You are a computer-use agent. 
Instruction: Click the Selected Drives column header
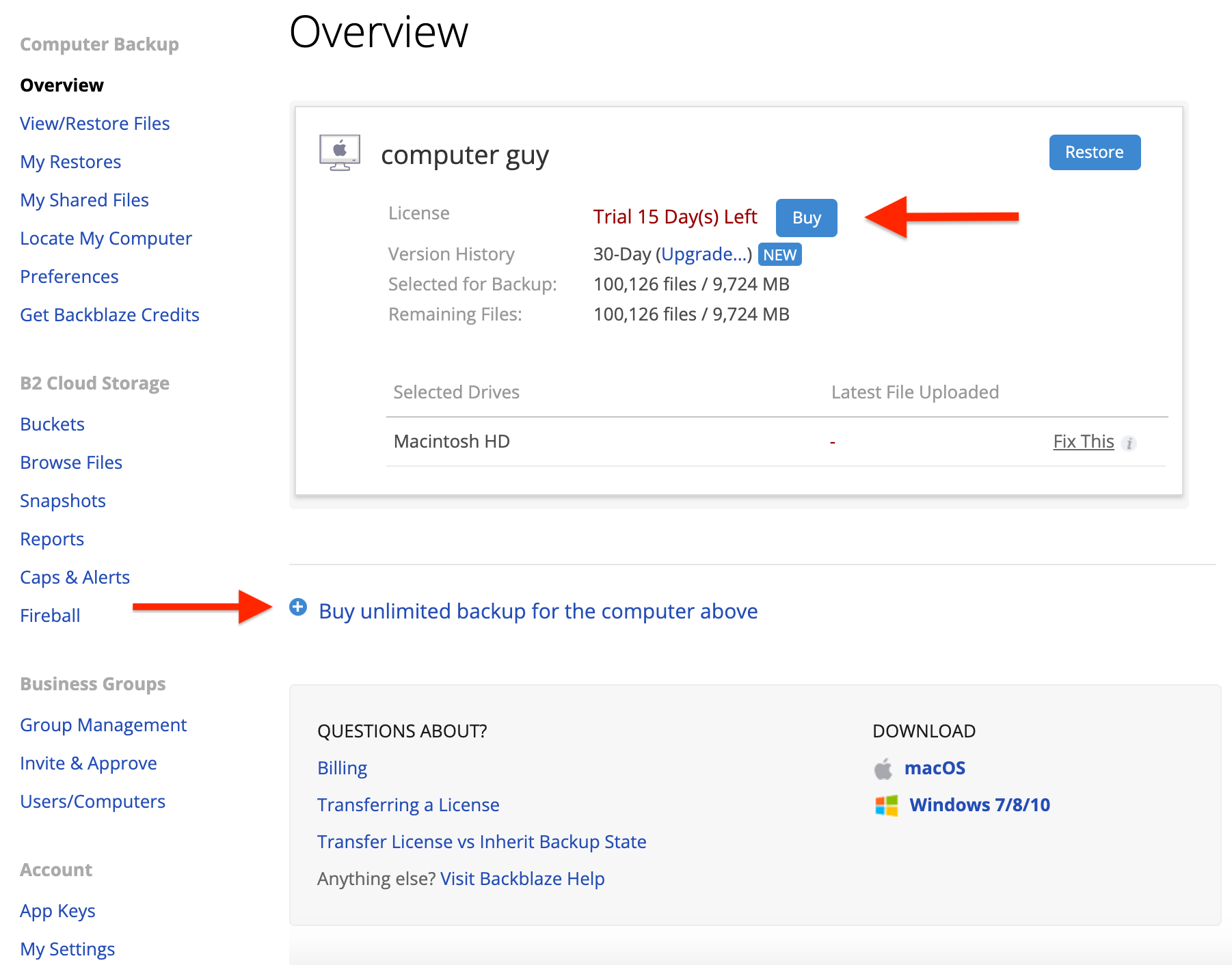click(457, 392)
